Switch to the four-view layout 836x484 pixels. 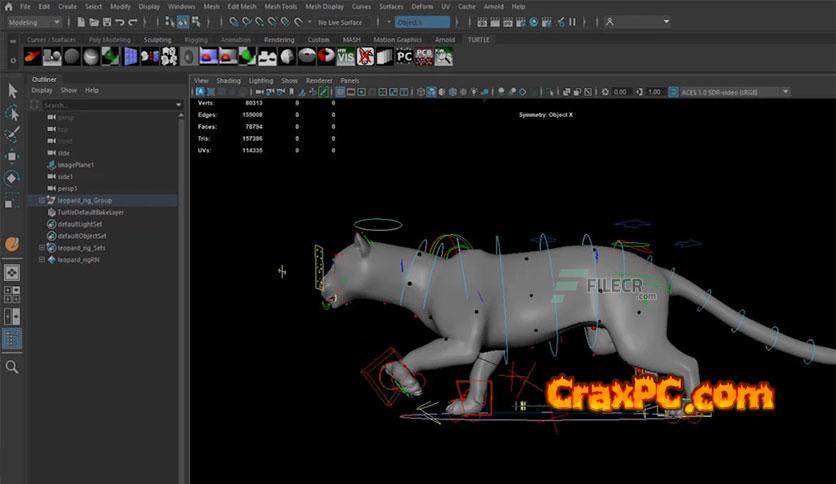[12, 294]
